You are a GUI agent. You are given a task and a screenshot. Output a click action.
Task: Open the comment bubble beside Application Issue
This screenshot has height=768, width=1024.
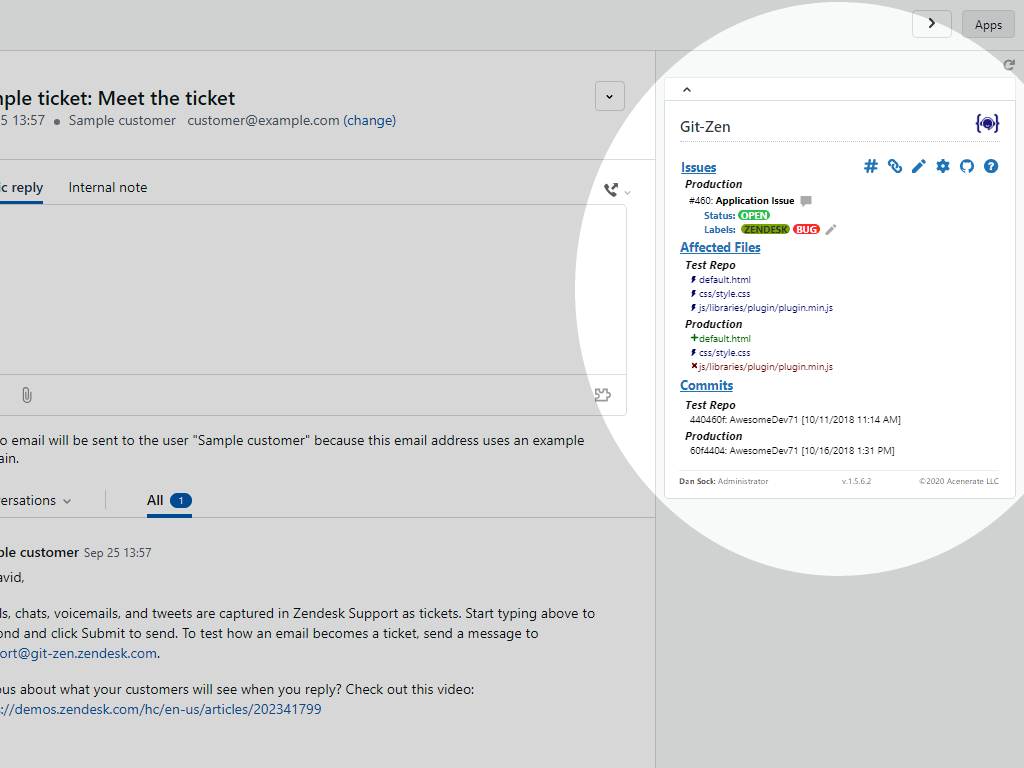click(x=806, y=200)
